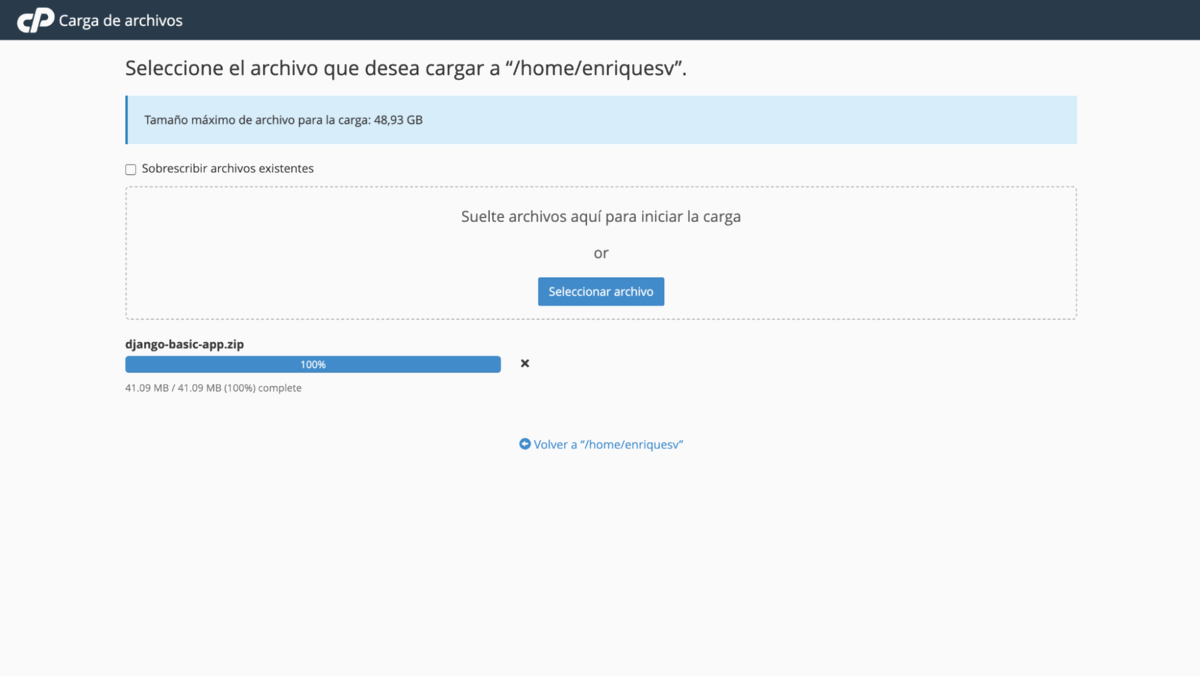Click the django-basic-app.zip file name
1200x677 pixels.
[184, 344]
